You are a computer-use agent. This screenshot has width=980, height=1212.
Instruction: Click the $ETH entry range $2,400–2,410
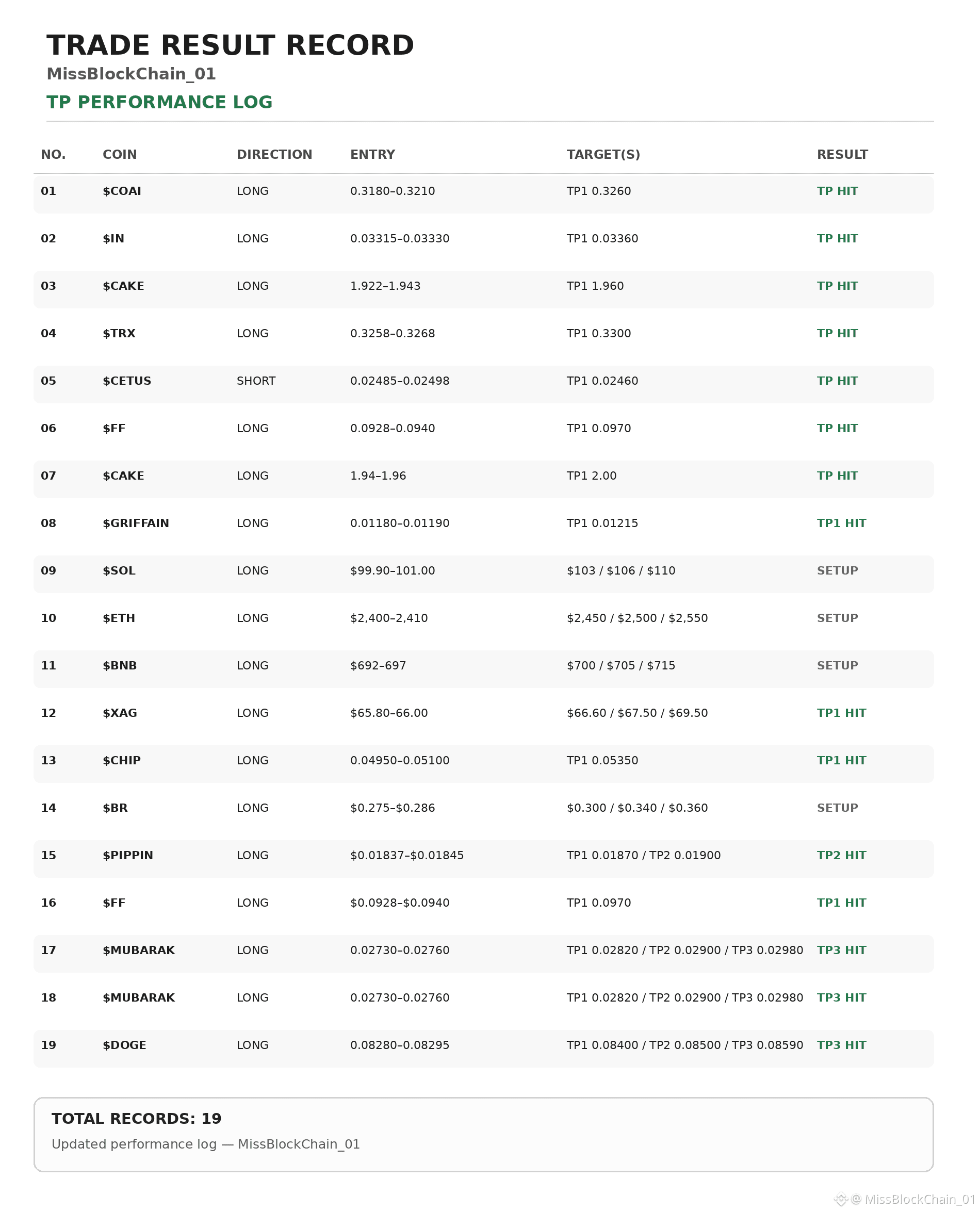tap(389, 618)
